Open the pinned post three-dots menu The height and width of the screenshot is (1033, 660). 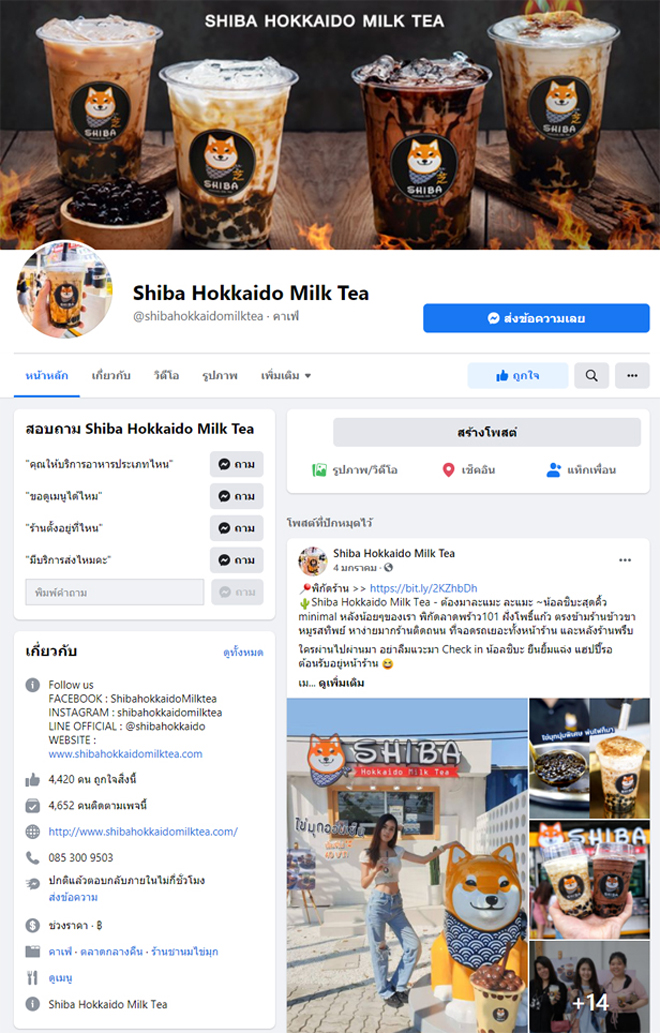(625, 560)
